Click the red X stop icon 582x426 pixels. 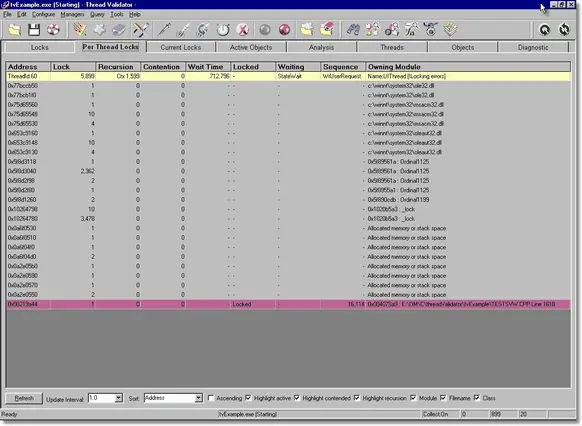[242, 30]
